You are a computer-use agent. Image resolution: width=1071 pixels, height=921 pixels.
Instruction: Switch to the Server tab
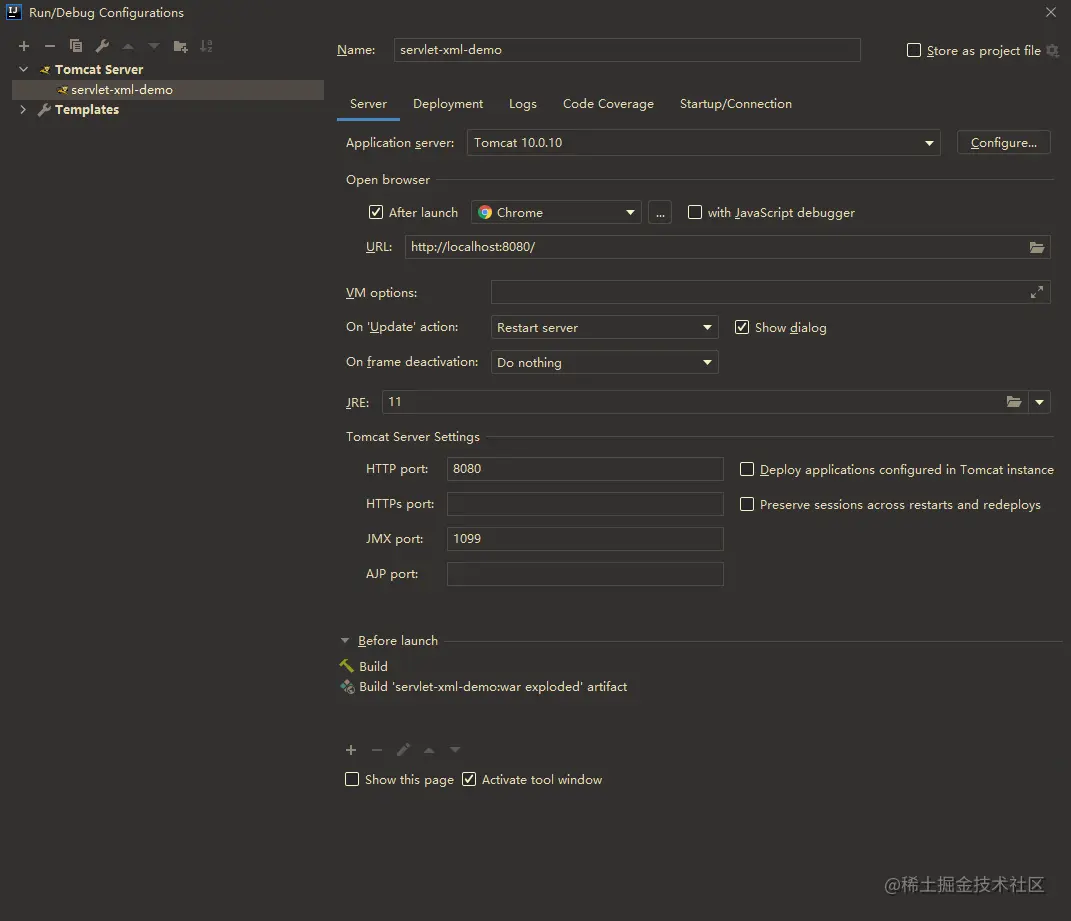(x=368, y=104)
